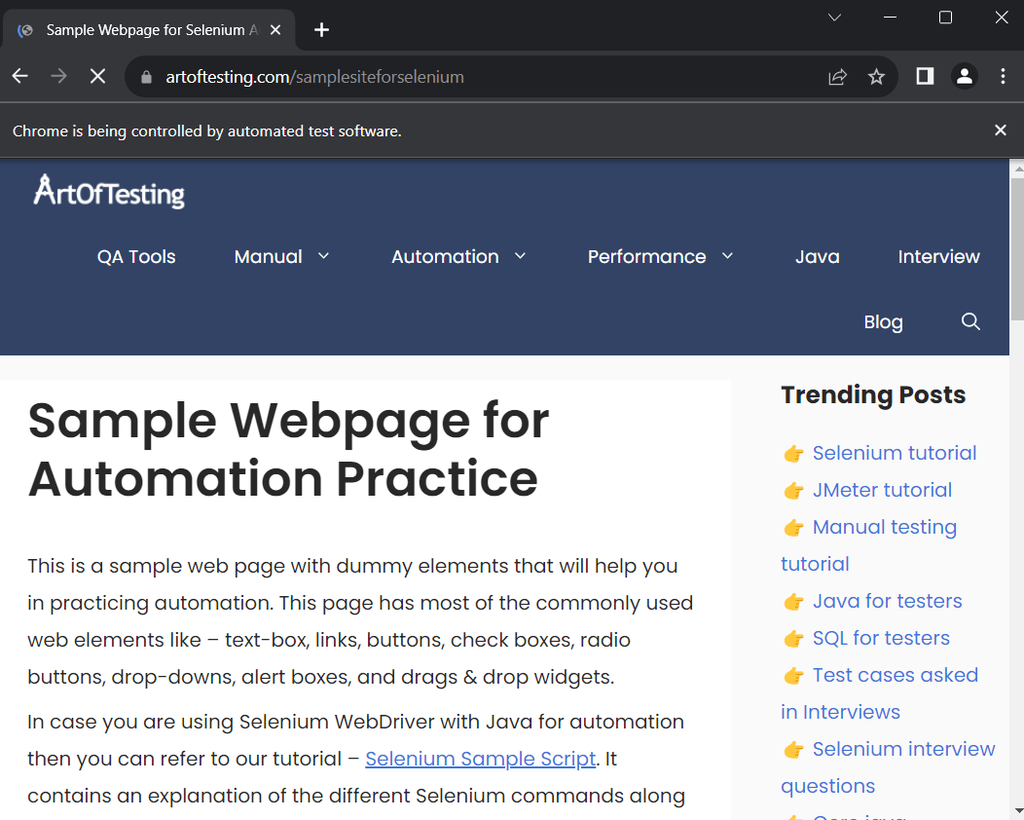Screen dimensions: 1024x820
Task: Open the JMeter tutorial trending post
Action: (882, 490)
